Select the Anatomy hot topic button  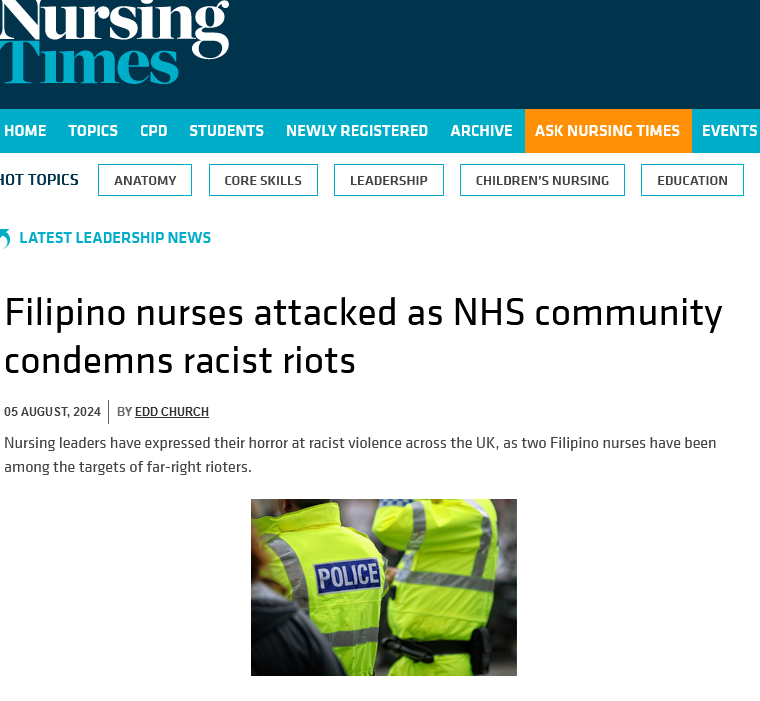pos(145,180)
